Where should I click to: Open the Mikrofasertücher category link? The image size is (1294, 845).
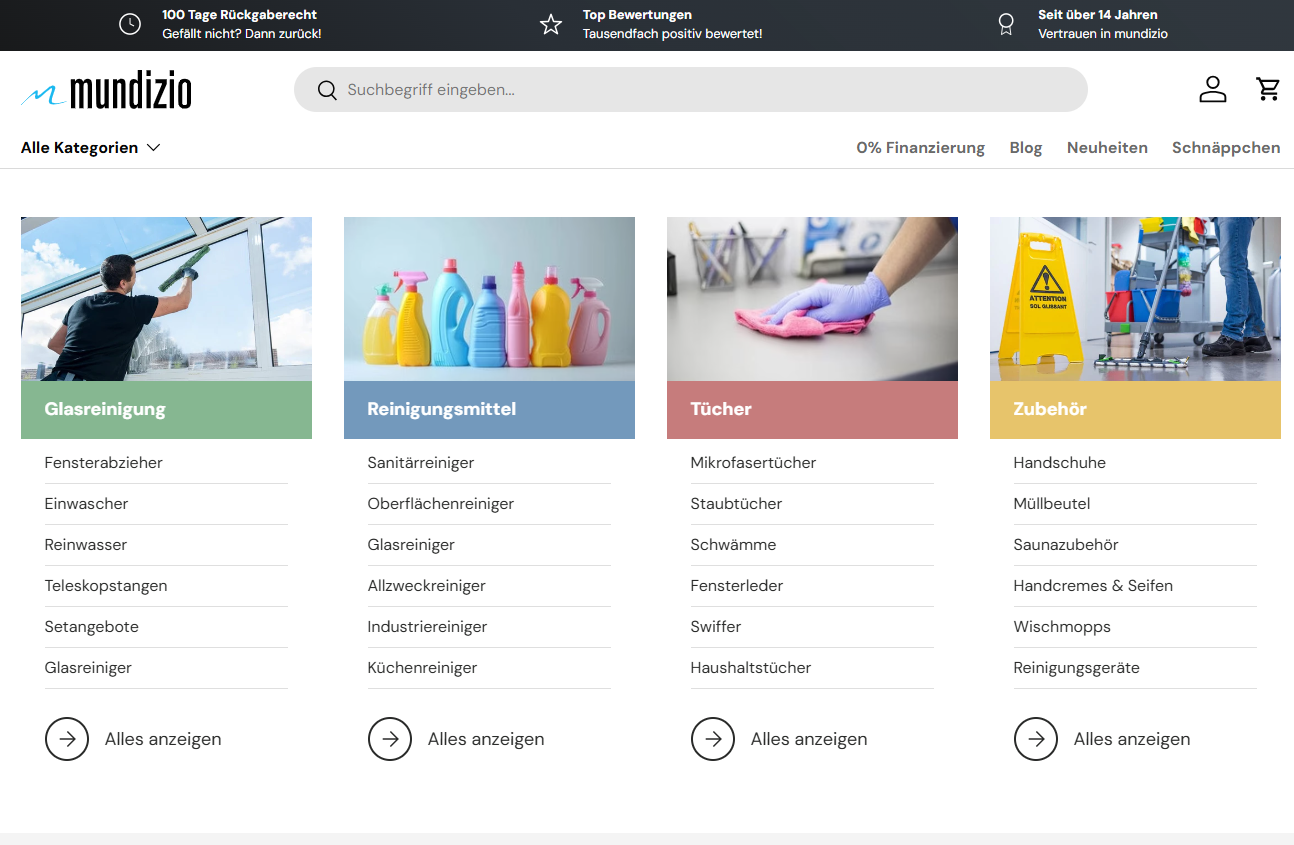[753, 463]
